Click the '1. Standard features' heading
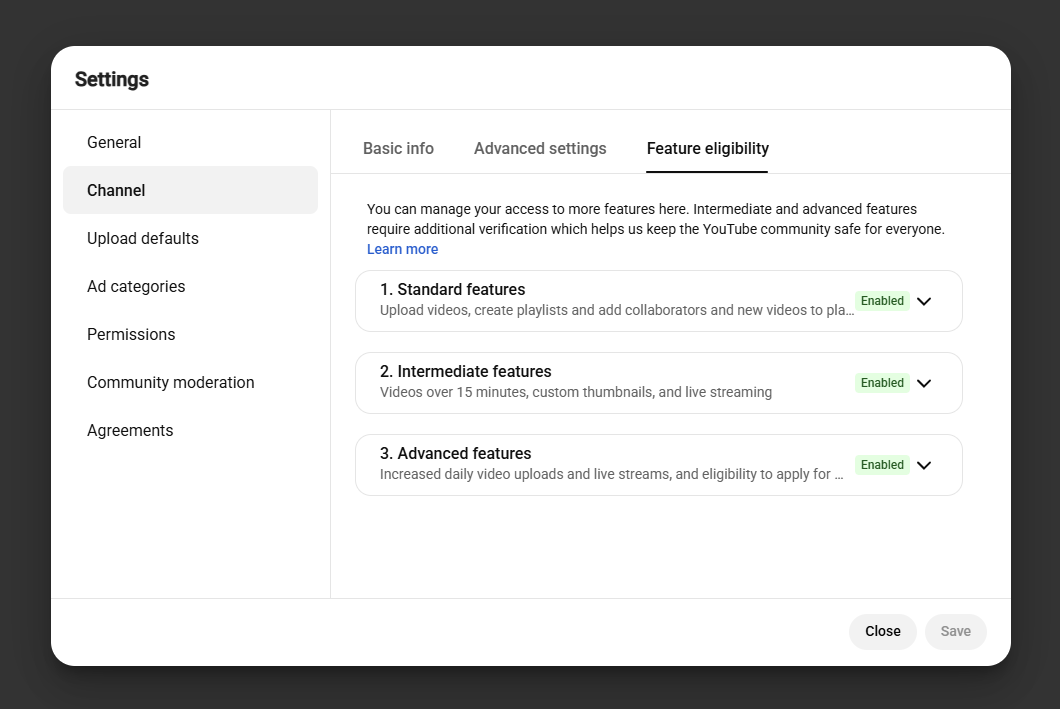1060x709 pixels. [452, 289]
